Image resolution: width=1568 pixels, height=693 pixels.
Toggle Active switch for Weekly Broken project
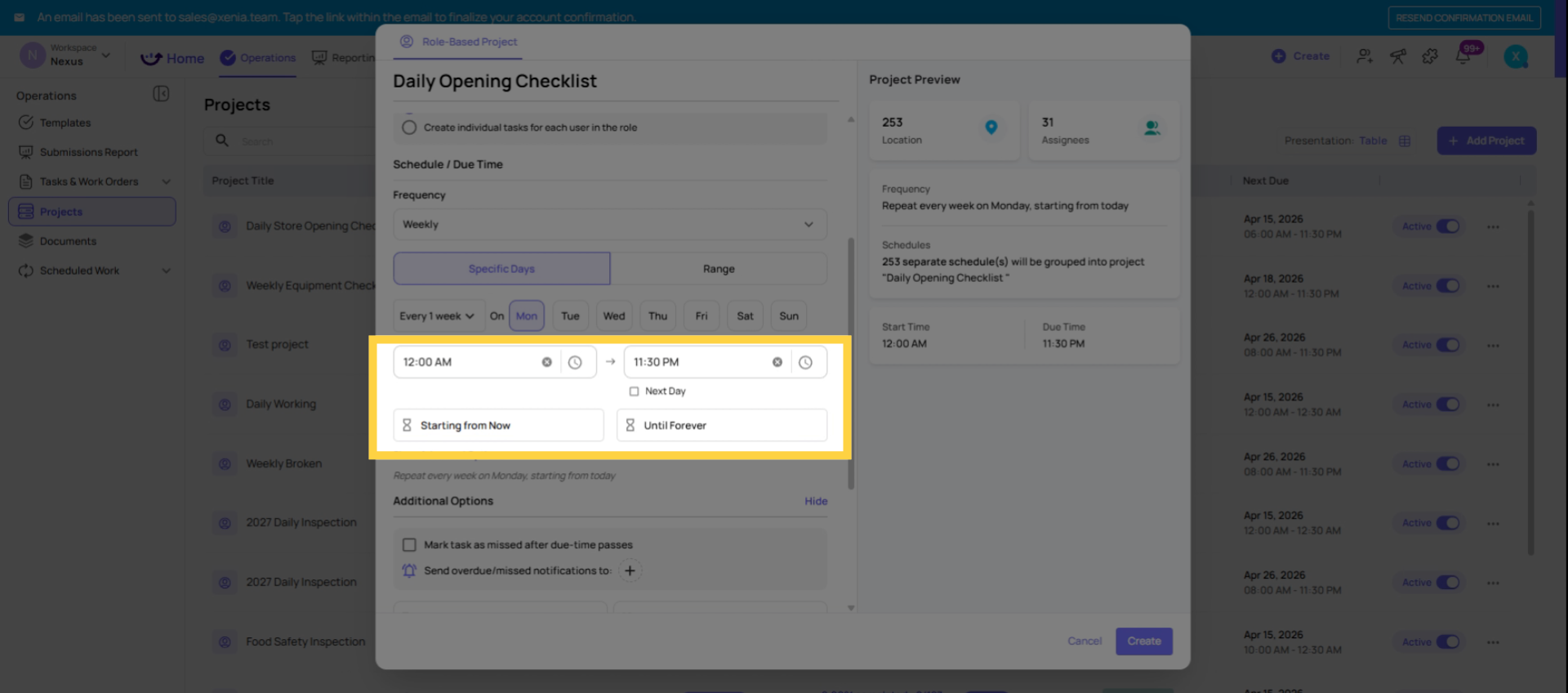(1448, 464)
